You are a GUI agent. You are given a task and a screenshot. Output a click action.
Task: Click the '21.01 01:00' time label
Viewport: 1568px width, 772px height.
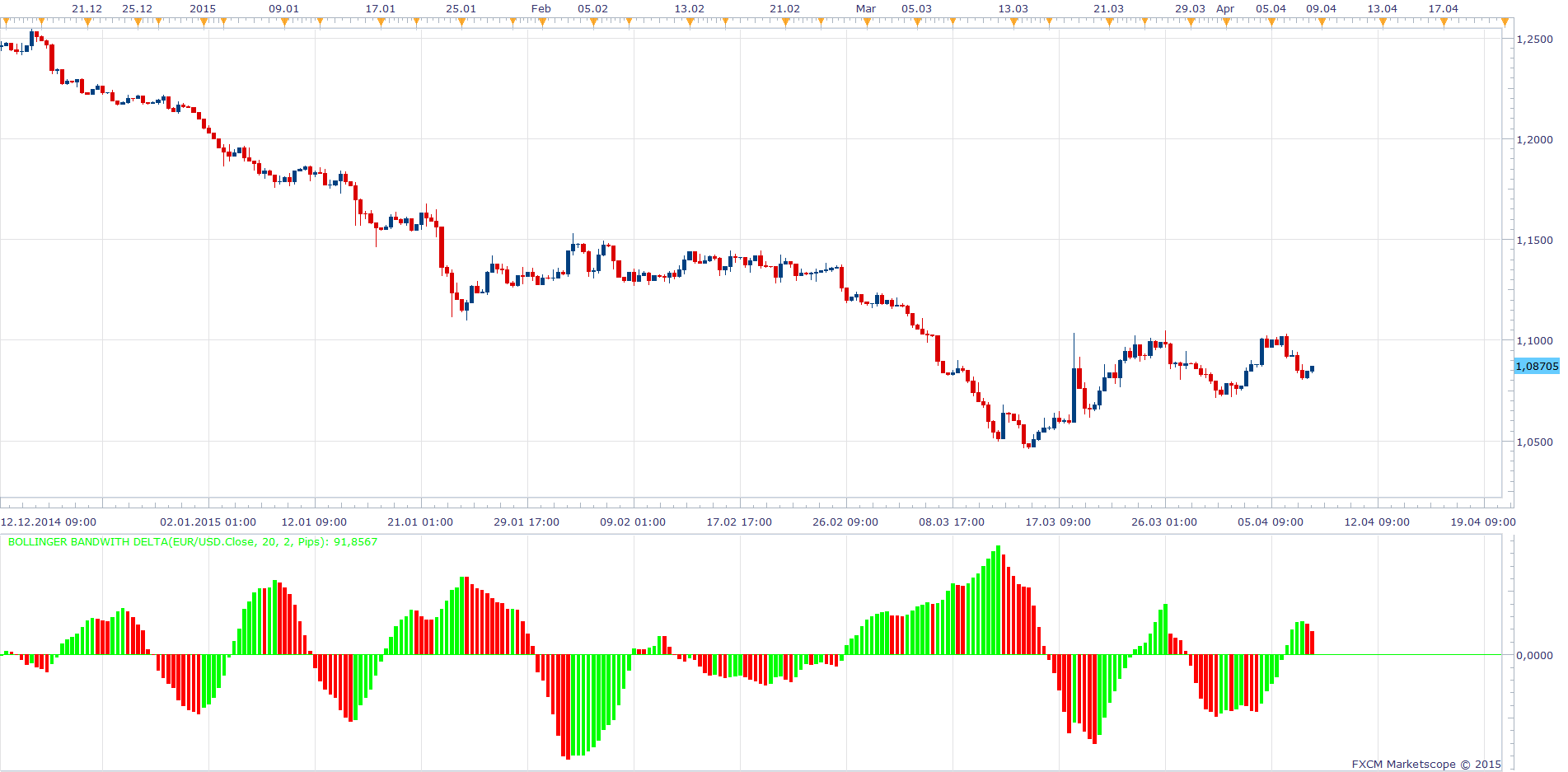coord(420,522)
